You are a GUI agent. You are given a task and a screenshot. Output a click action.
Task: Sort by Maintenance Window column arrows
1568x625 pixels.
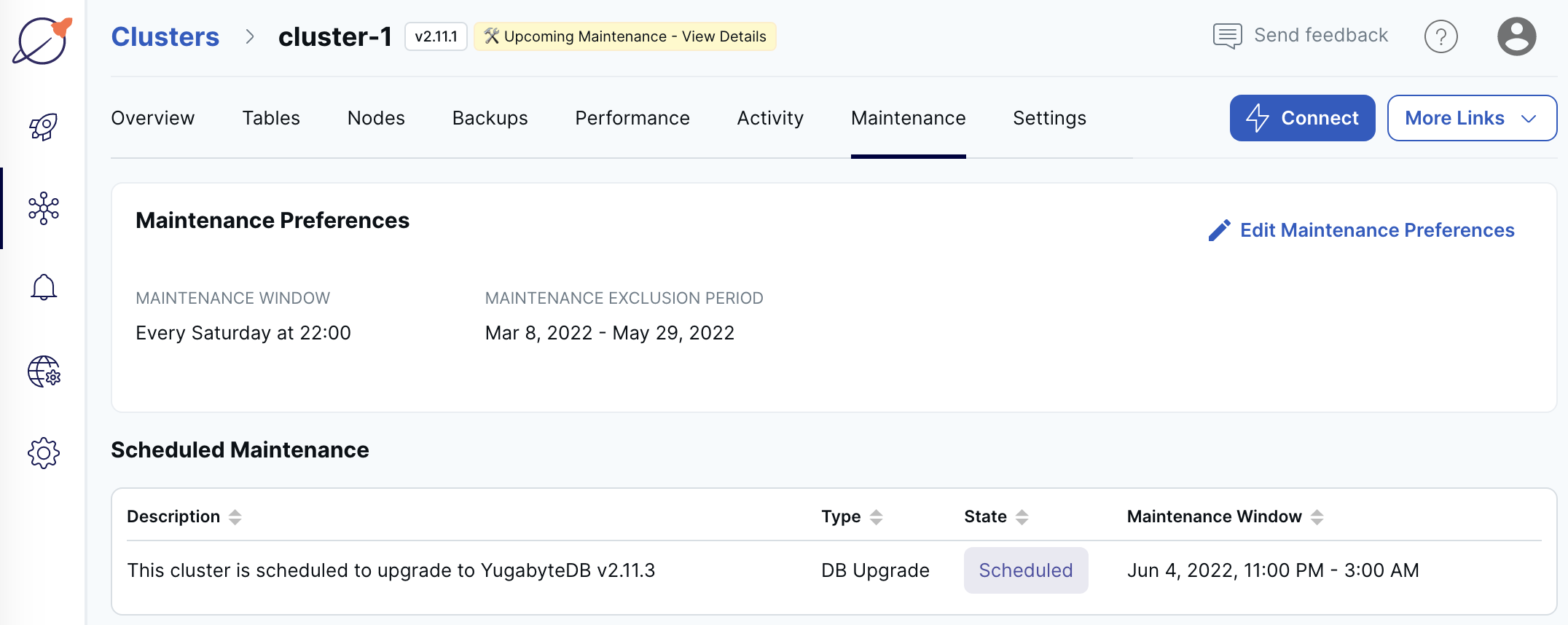1317,517
